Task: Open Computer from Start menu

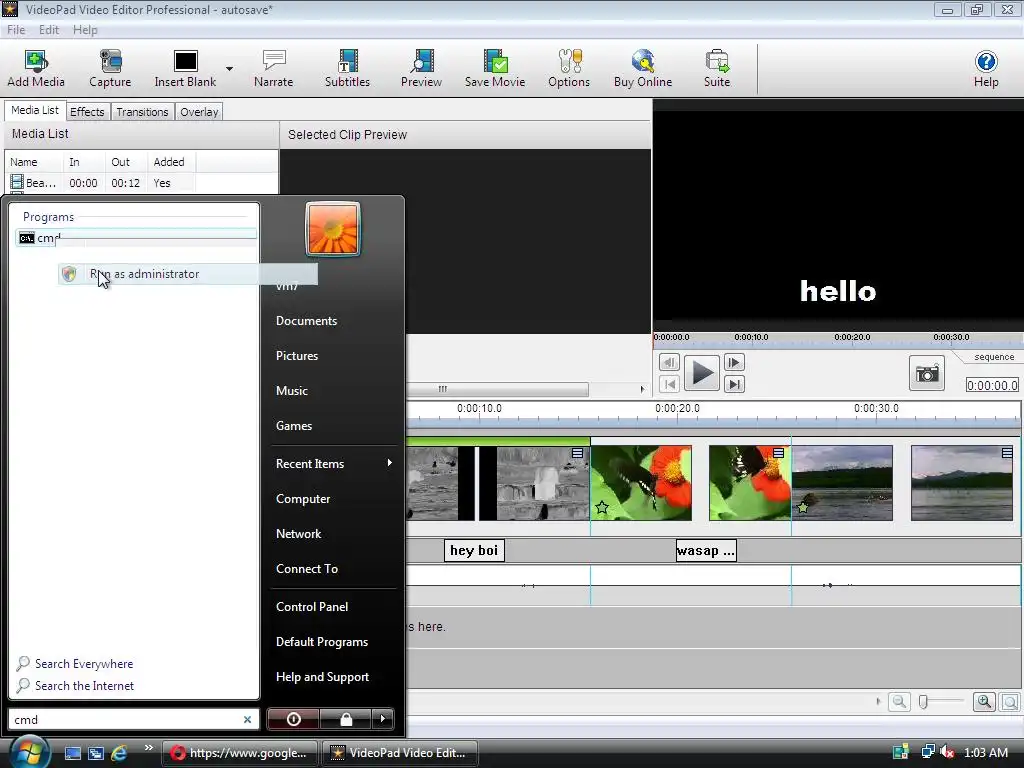Action: [302, 499]
